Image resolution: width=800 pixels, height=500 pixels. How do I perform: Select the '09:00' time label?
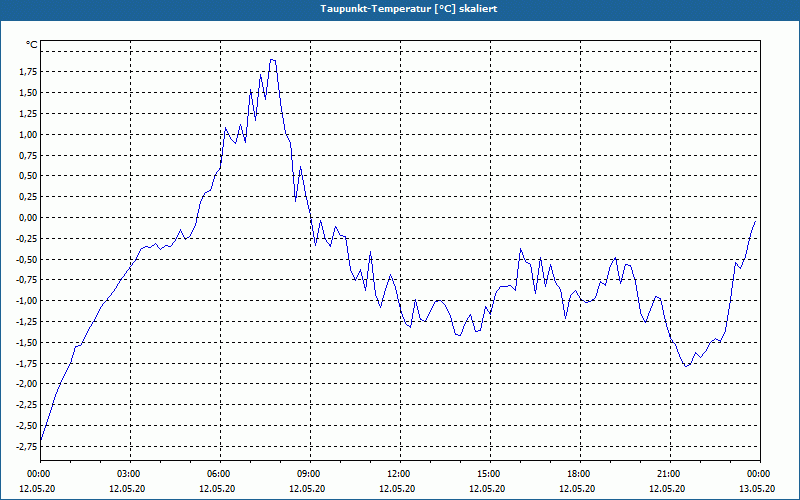point(310,474)
